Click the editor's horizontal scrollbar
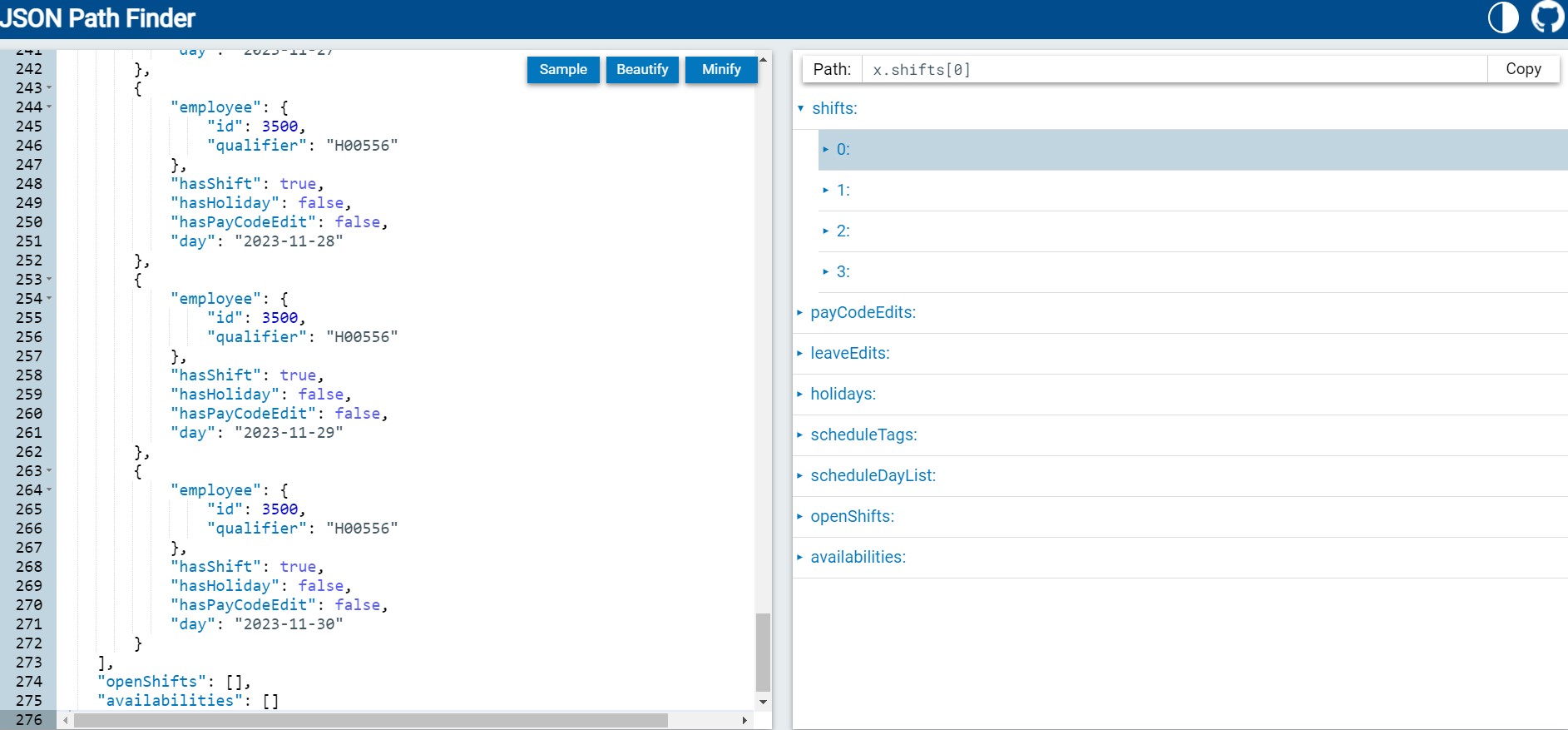 370,721
